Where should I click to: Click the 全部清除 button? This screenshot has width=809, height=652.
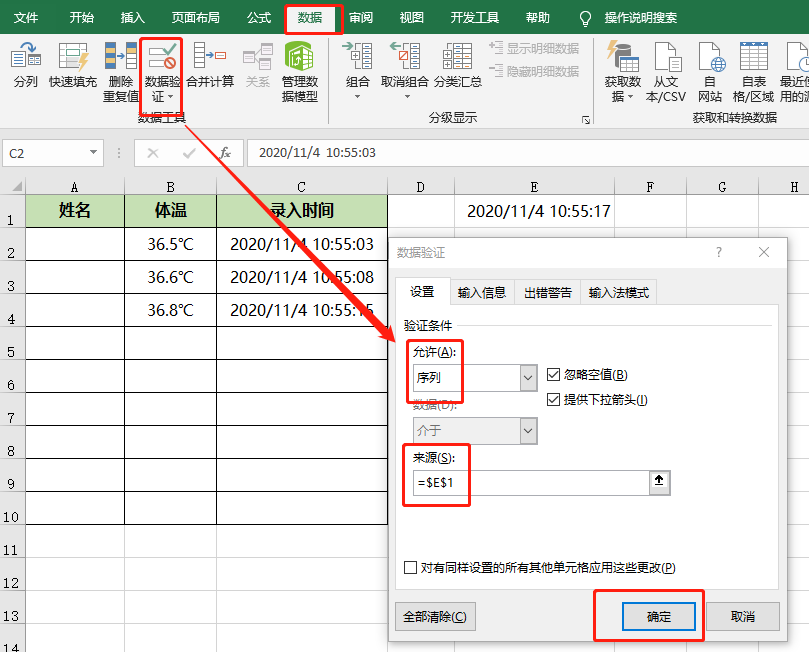[x=434, y=617]
